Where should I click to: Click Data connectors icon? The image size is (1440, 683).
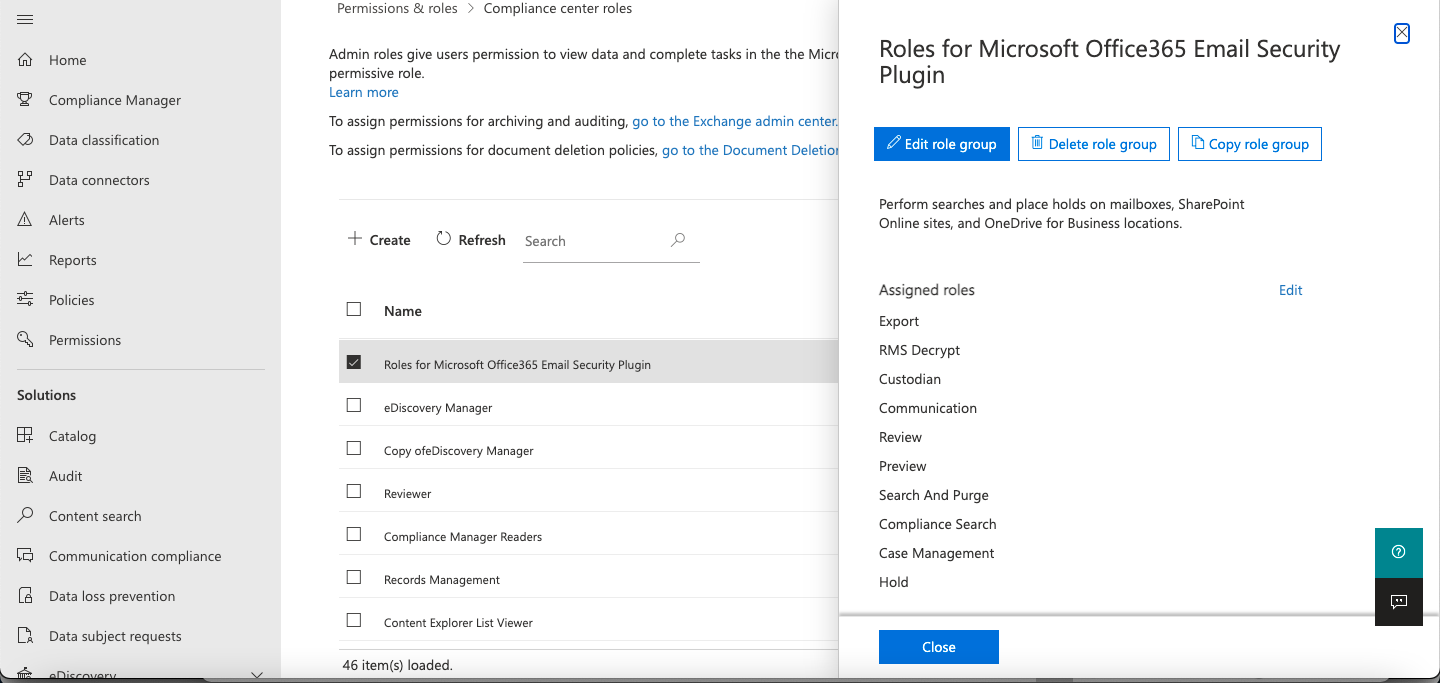tap(26, 180)
